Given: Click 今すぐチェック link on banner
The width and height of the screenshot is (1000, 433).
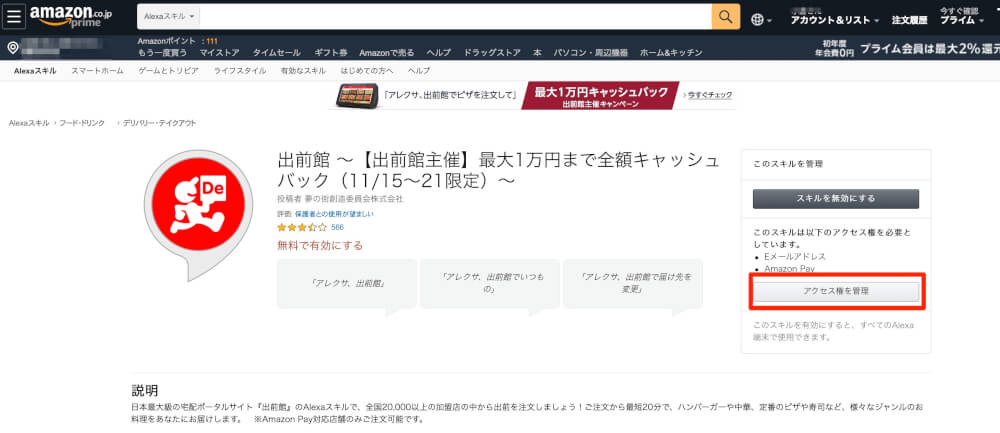Looking at the screenshot, I should (x=710, y=95).
